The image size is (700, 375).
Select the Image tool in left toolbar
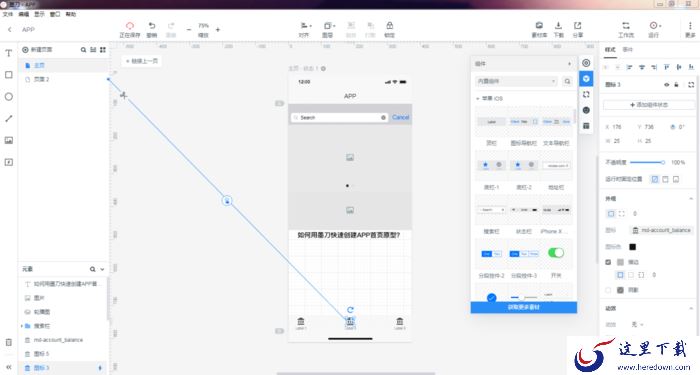(x=8, y=140)
